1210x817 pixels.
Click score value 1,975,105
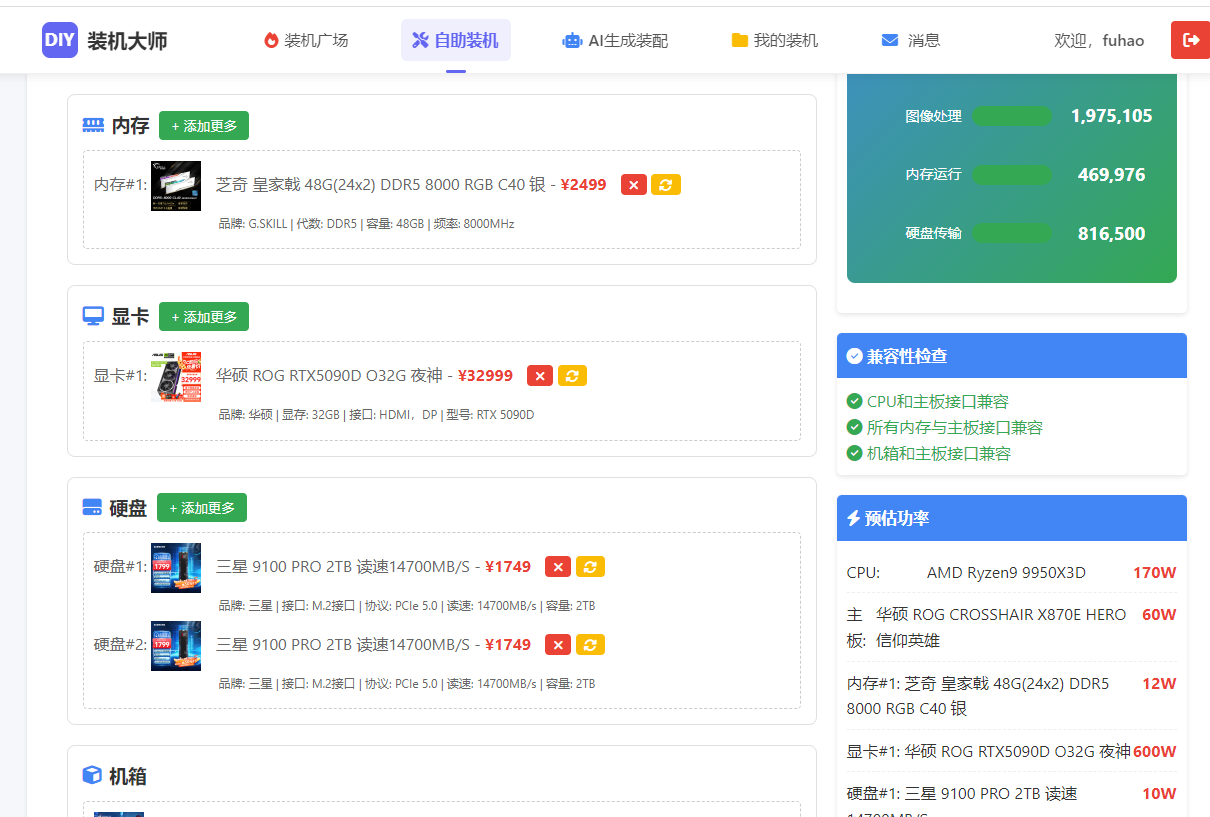pos(1111,116)
